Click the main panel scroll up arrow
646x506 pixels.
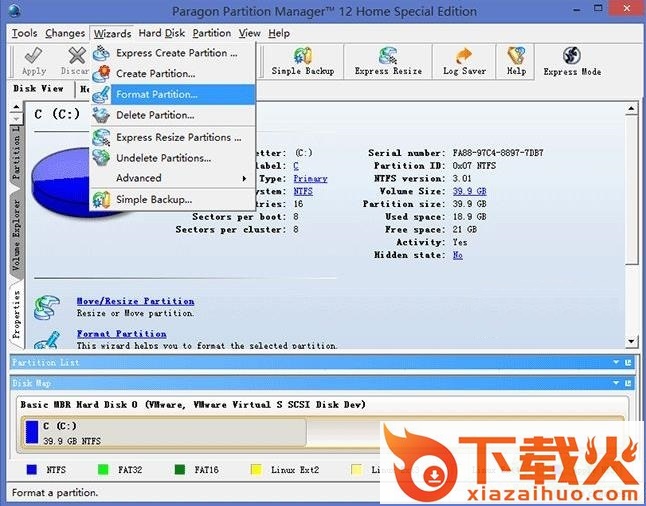click(x=631, y=108)
